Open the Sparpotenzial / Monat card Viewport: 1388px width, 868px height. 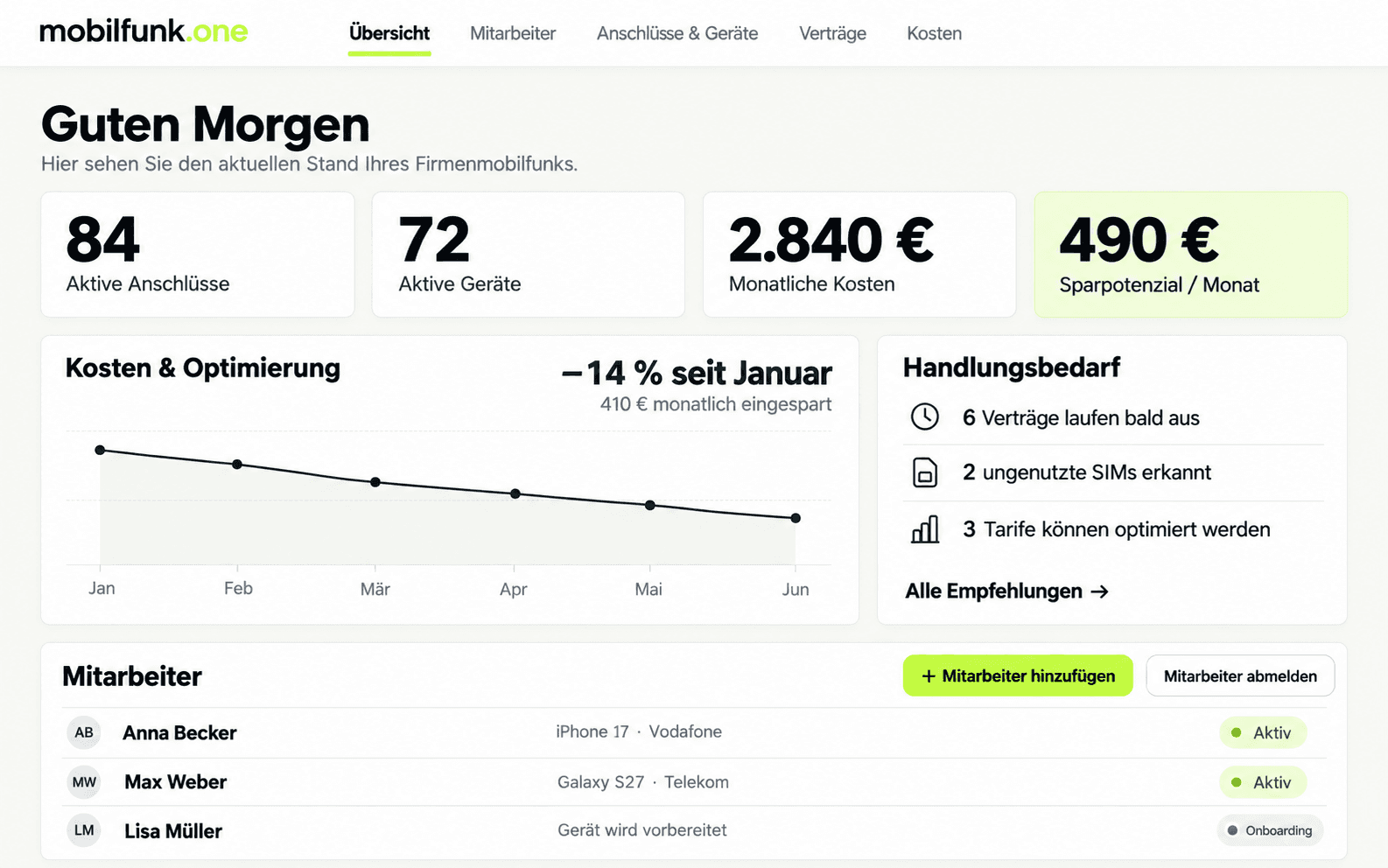(x=1191, y=255)
